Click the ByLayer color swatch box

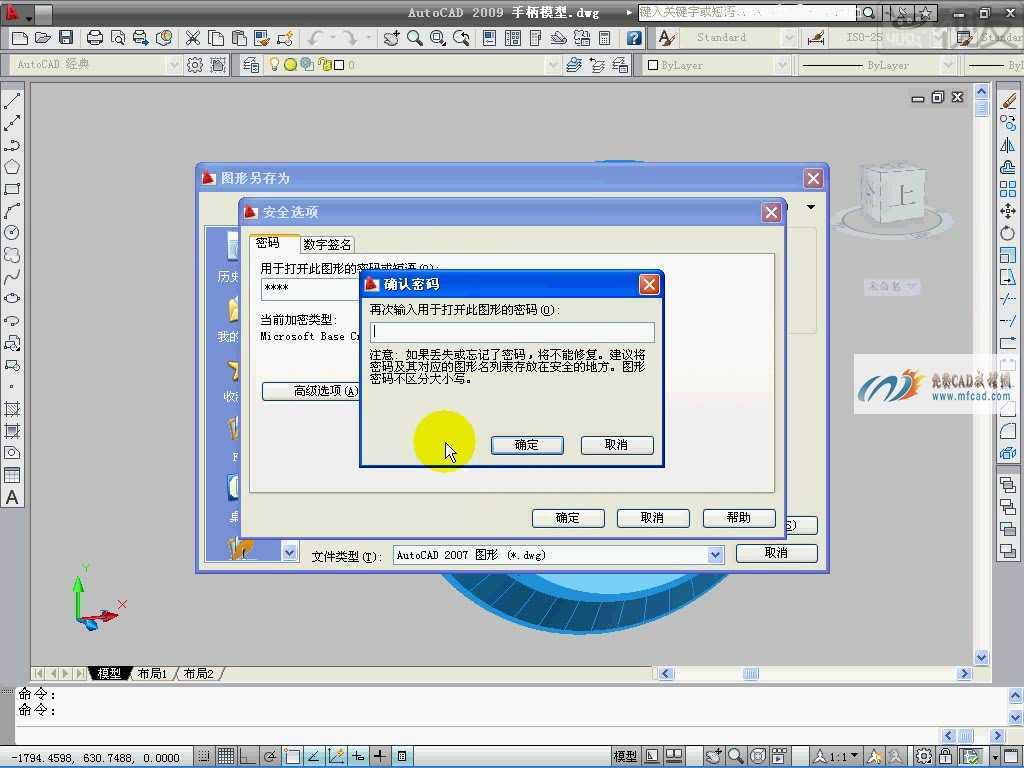pos(652,65)
